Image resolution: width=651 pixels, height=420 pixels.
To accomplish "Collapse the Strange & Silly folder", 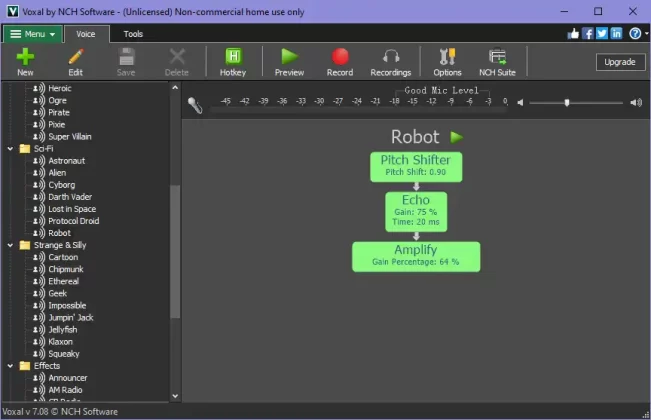I will click(10, 245).
